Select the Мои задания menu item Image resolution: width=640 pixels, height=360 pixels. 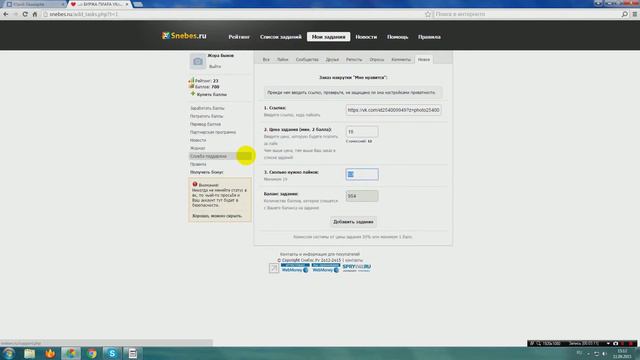[x=329, y=37]
